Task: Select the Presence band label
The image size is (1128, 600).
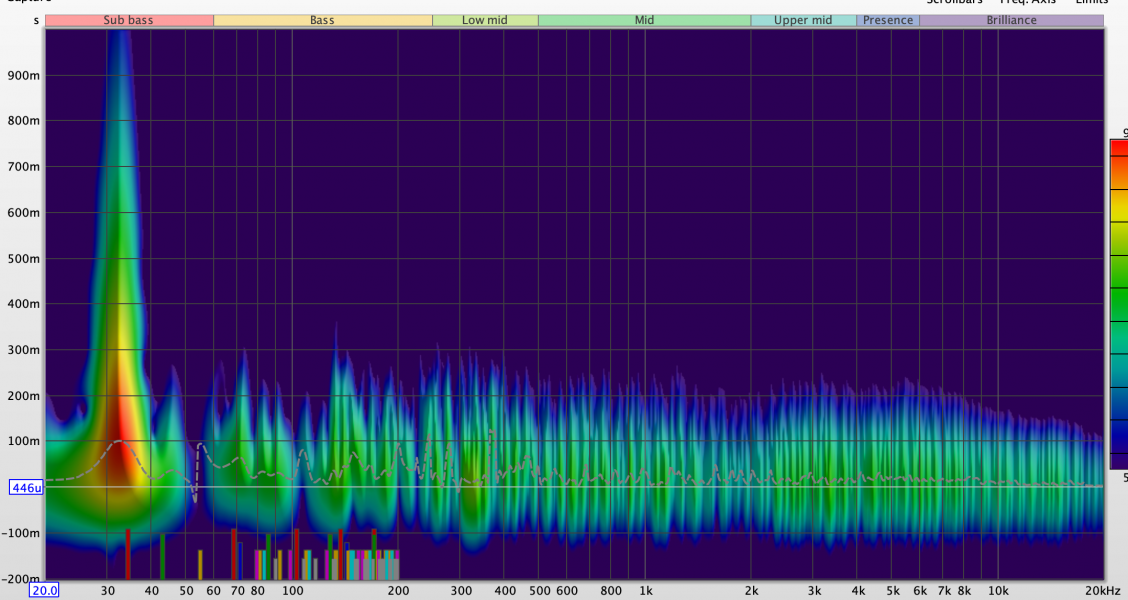Action: (888, 20)
